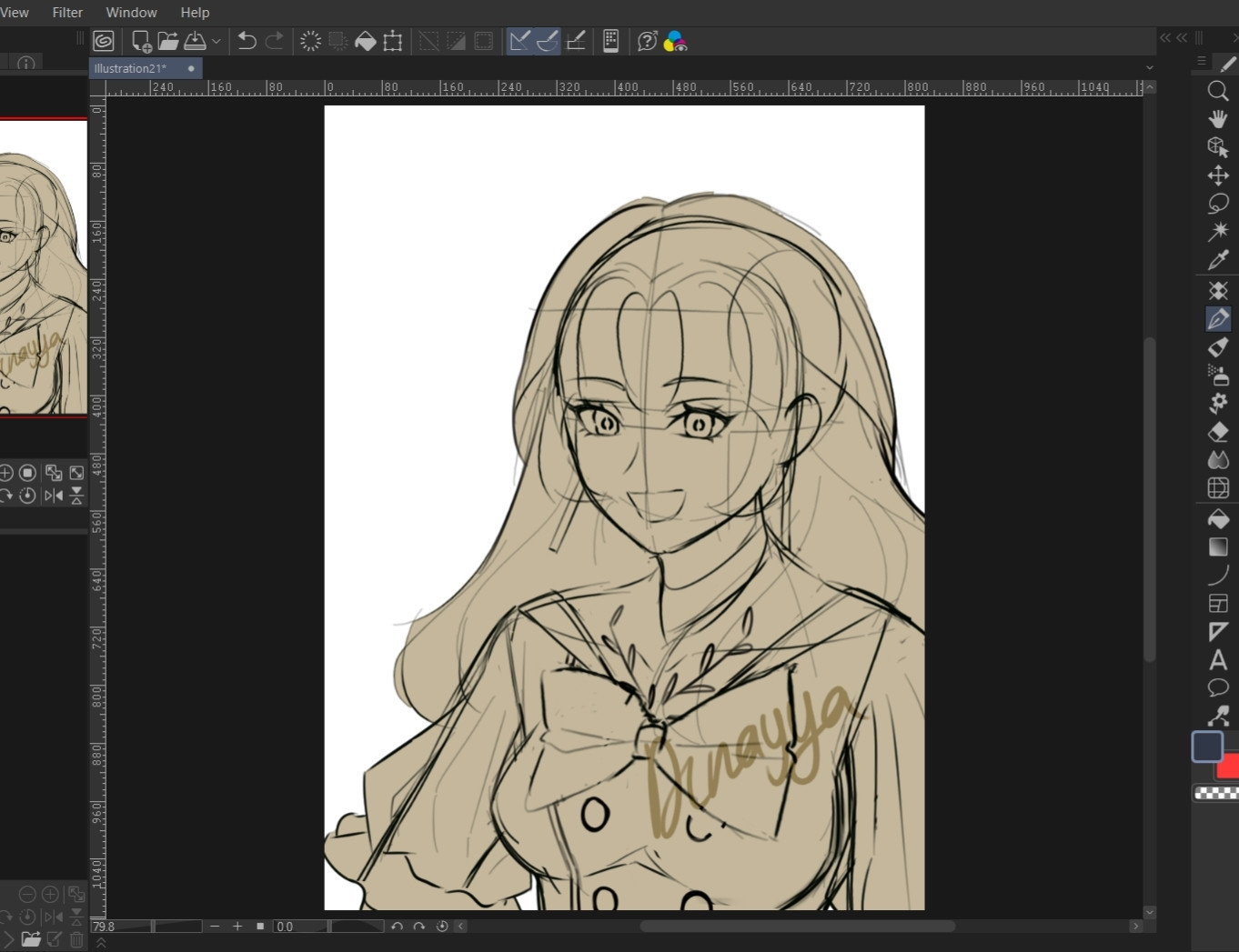
Task: Toggle Snap to Grid
Action: [x=576, y=41]
